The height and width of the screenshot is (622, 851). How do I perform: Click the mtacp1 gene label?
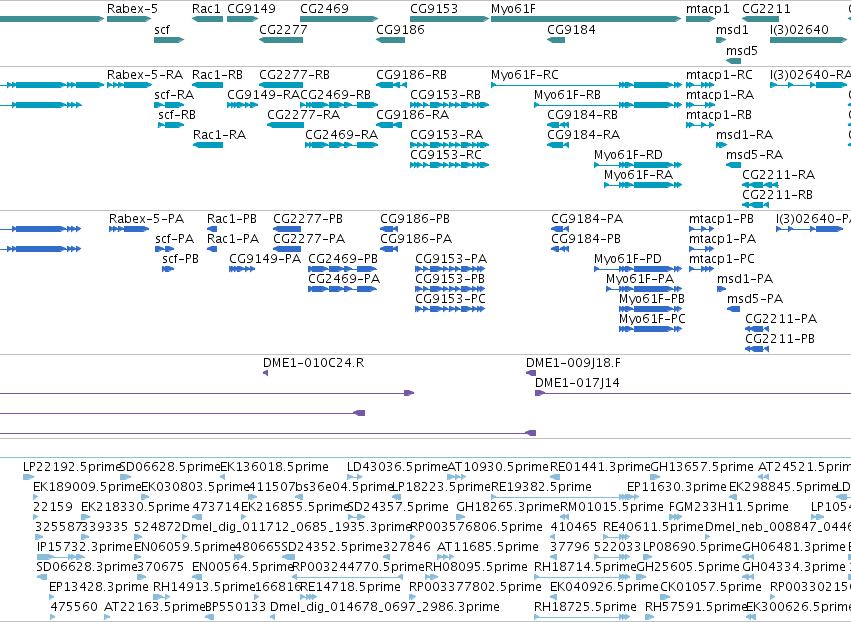click(x=708, y=9)
